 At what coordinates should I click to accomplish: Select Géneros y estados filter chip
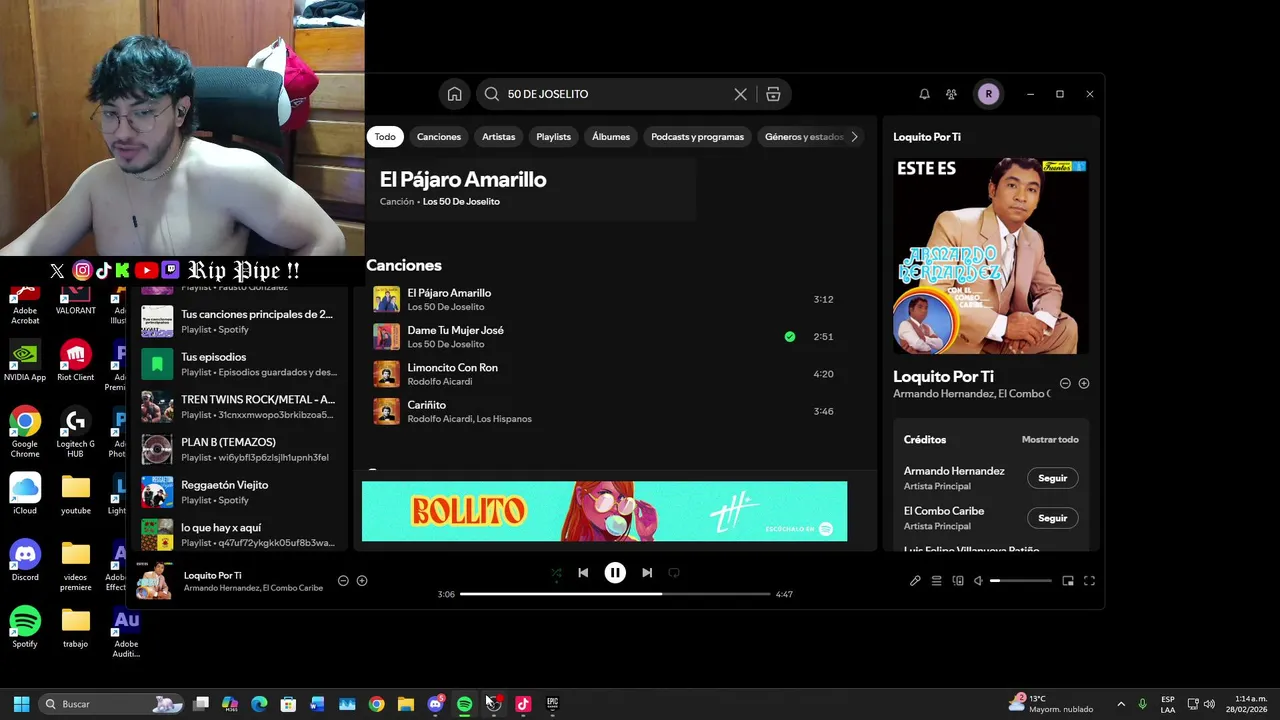pyautogui.click(x=804, y=137)
